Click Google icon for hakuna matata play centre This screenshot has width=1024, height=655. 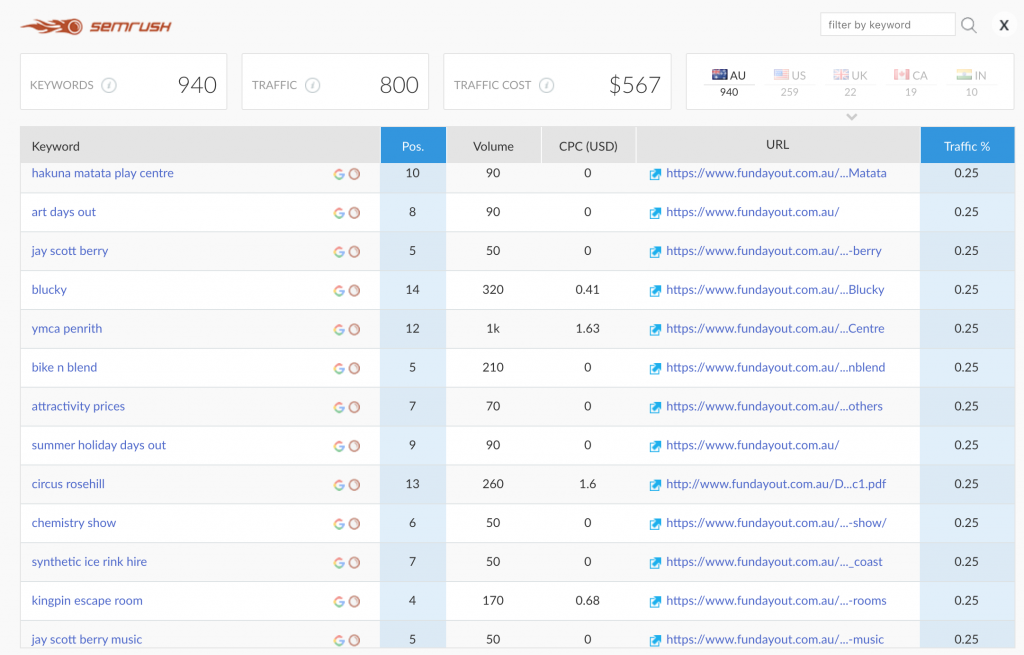click(339, 174)
